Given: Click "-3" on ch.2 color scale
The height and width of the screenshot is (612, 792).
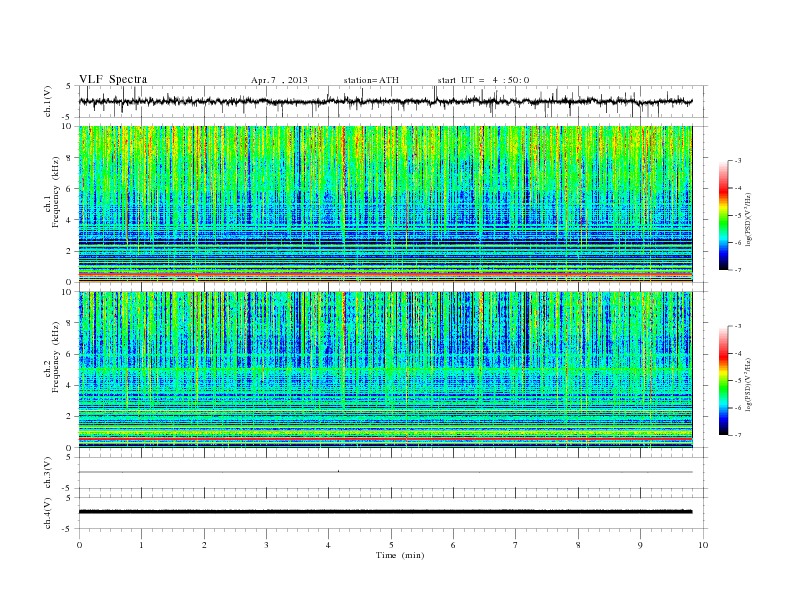Looking at the screenshot, I should (x=738, y=326).
